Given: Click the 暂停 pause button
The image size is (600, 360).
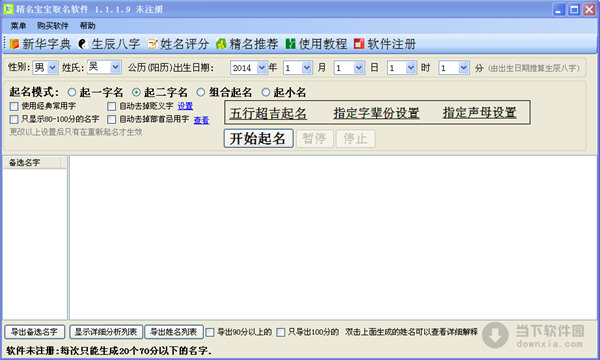Looking at the screenshot, I should 315,138.
